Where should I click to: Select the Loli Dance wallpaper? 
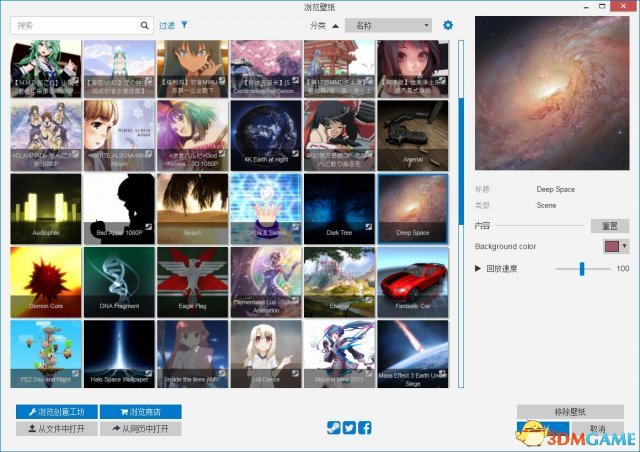(x=266, y=354)
